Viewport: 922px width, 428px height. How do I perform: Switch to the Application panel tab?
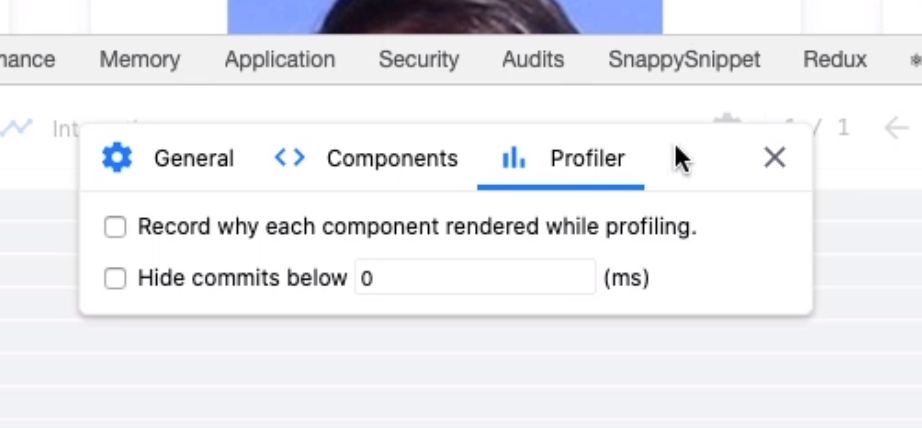tap(280, 59)
